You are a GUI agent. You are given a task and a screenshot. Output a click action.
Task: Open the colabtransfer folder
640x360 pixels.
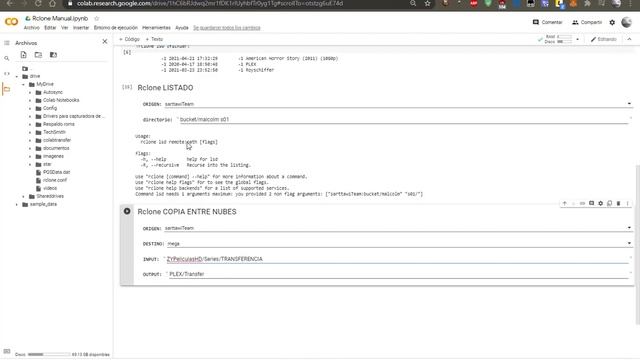pos(57,140)
